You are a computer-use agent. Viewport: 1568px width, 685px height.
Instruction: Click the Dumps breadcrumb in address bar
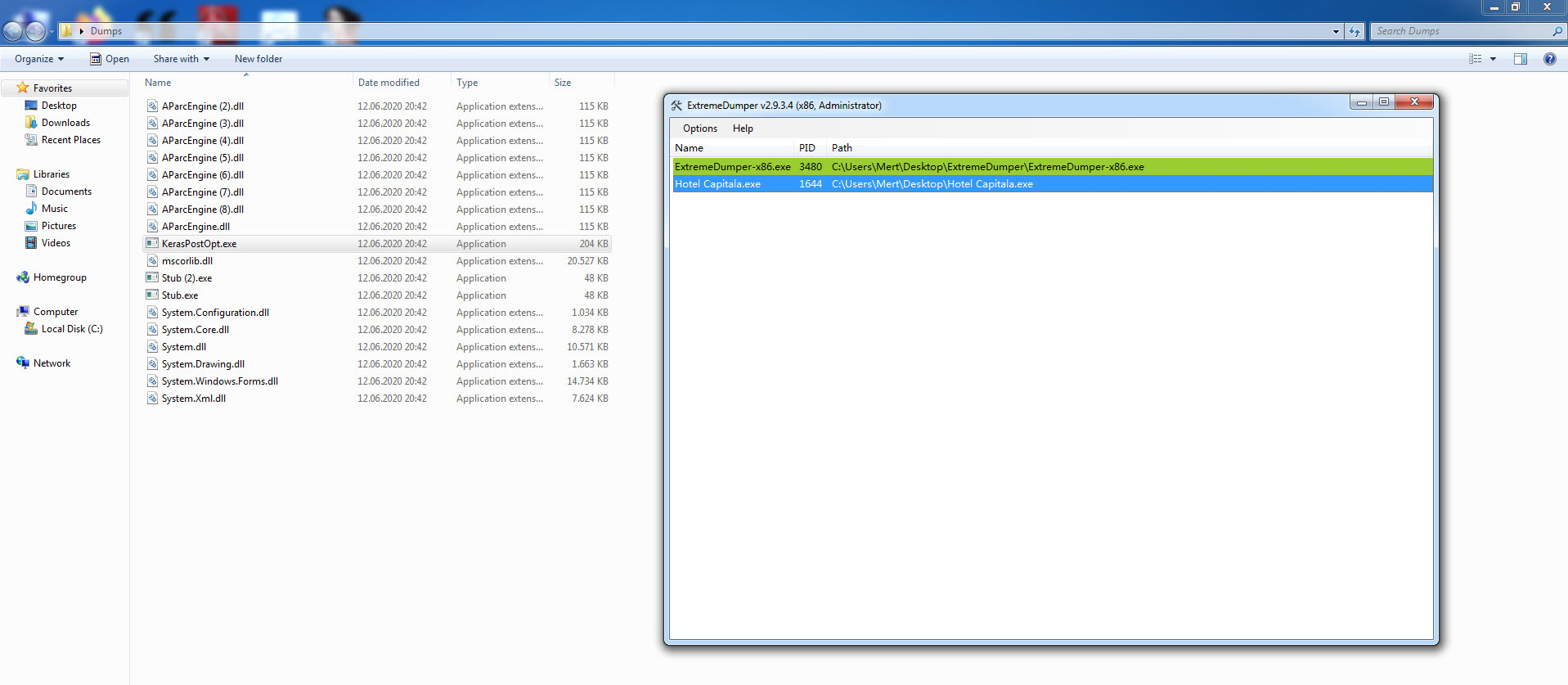[x=106, y=31]
